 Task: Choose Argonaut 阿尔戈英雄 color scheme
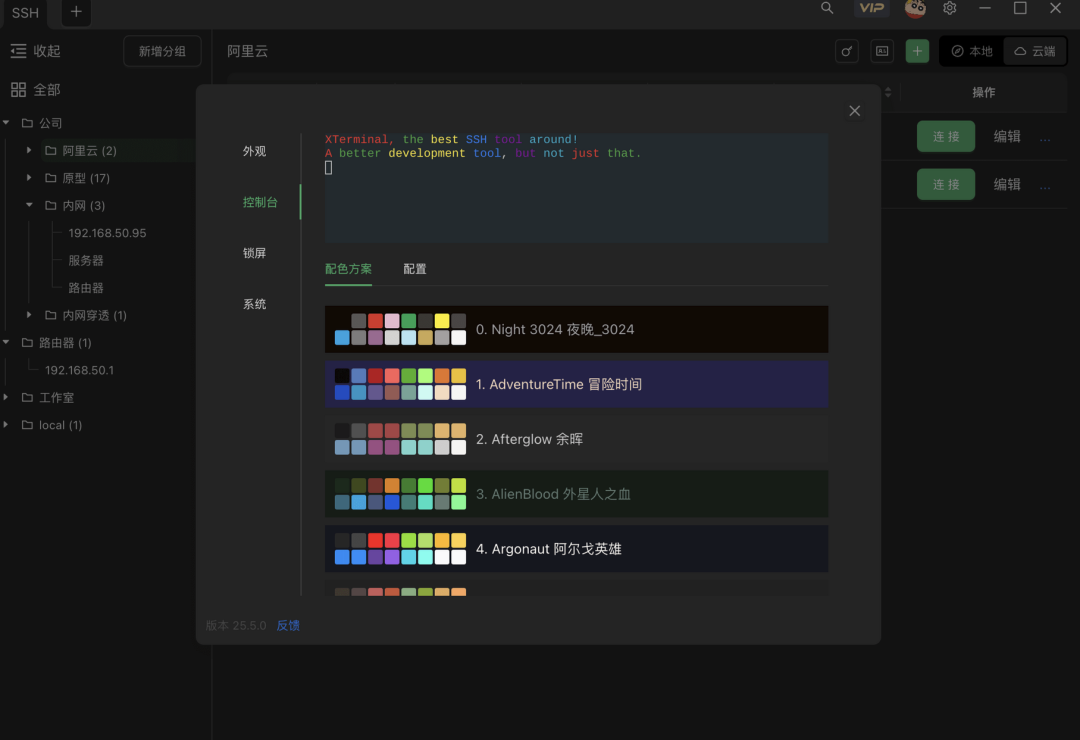[x=577, y=549]
